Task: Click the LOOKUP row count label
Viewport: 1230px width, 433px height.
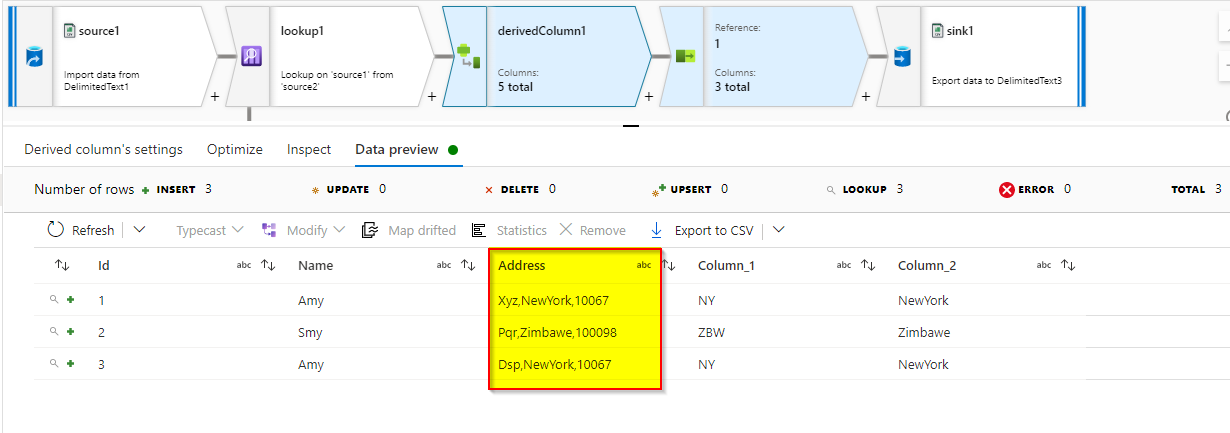Action: (x=865, y=189)
